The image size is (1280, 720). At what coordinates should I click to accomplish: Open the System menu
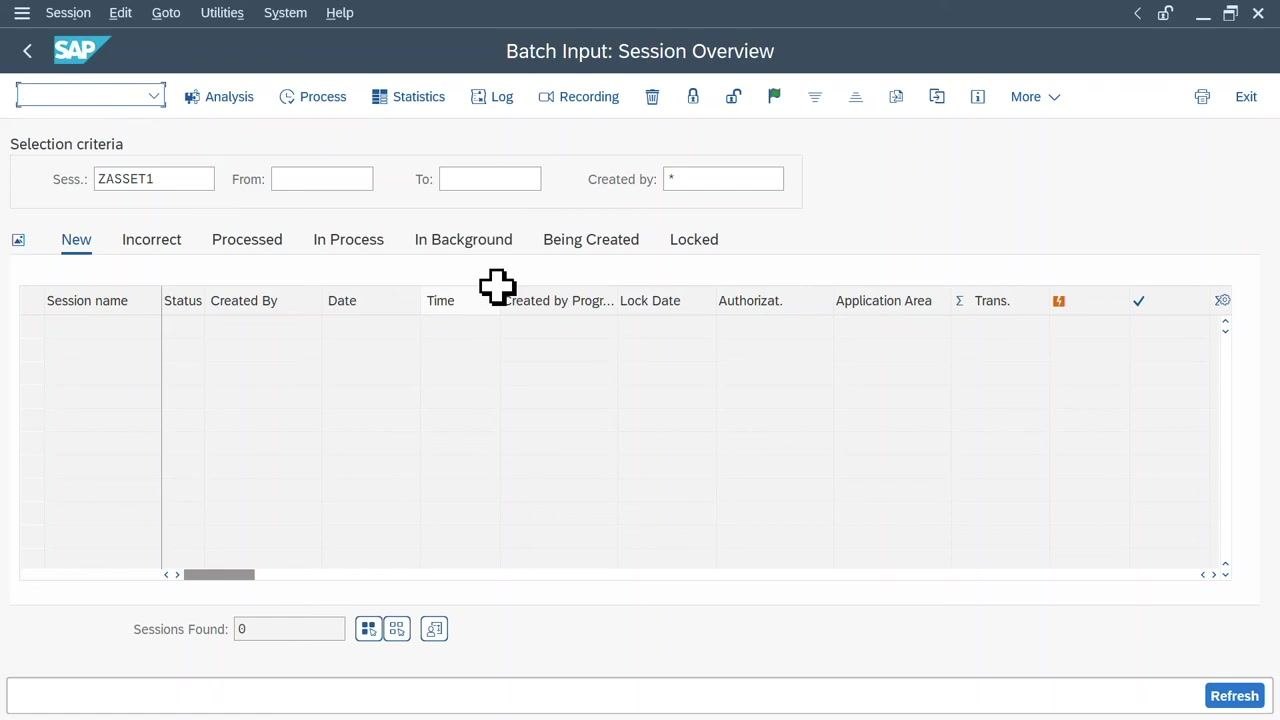pos(285,13)
